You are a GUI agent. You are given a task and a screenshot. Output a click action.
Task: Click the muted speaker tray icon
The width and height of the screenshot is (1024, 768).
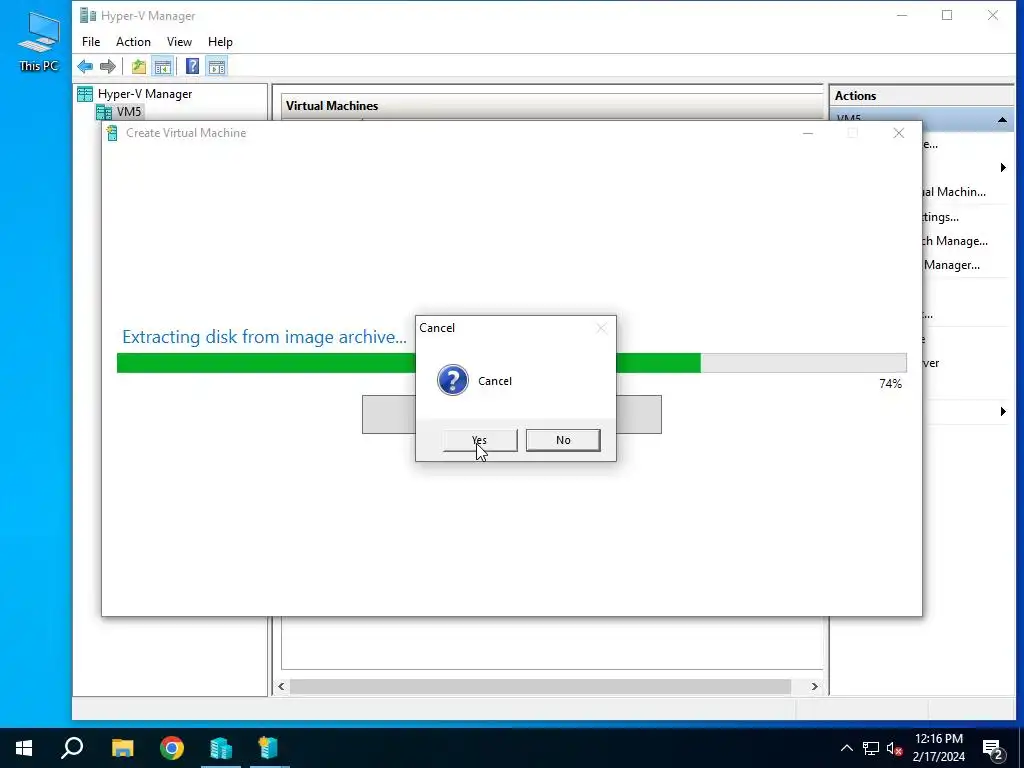pyautogui.click(x=895, y=748)
